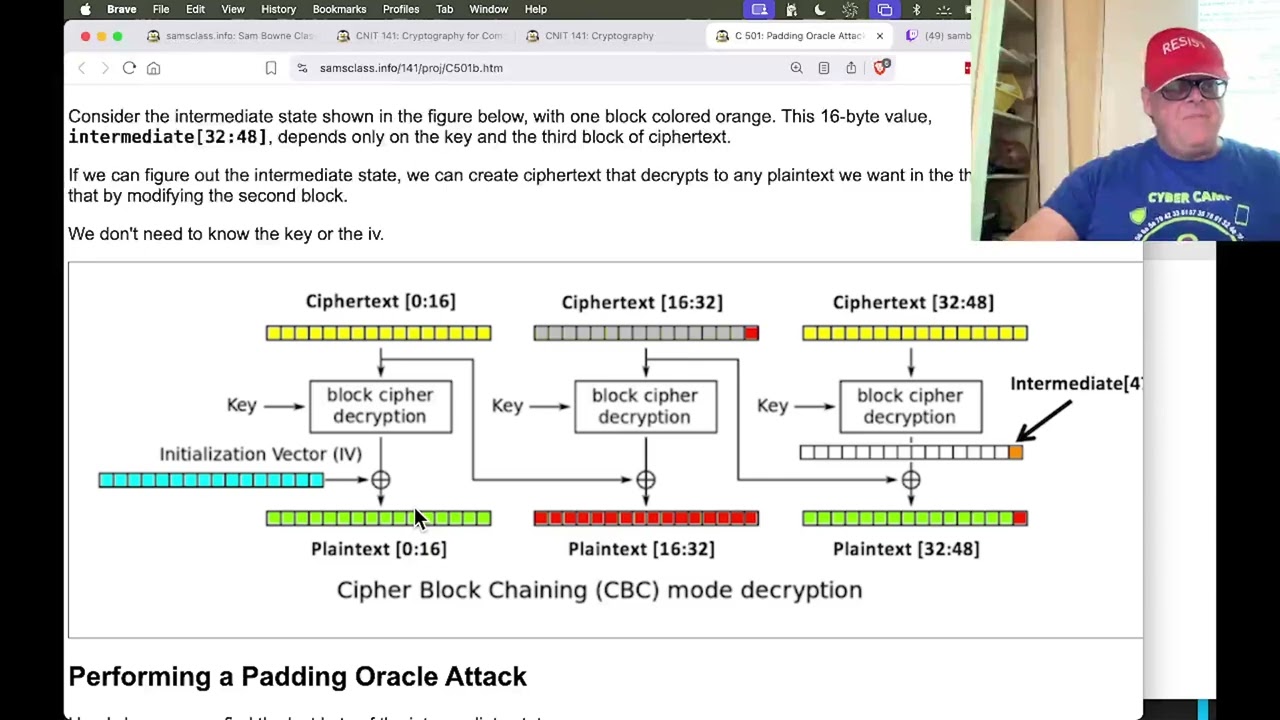Viewport: 1280px width, 720px height.
Task: Click the window stacking menu bar icon
Action: click(x=885, y=10)
